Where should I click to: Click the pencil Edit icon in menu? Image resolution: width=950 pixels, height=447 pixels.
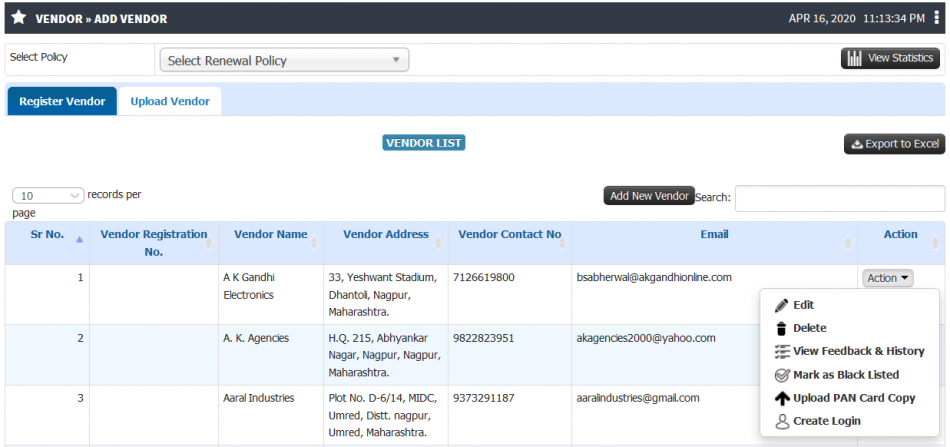point(782,305)
